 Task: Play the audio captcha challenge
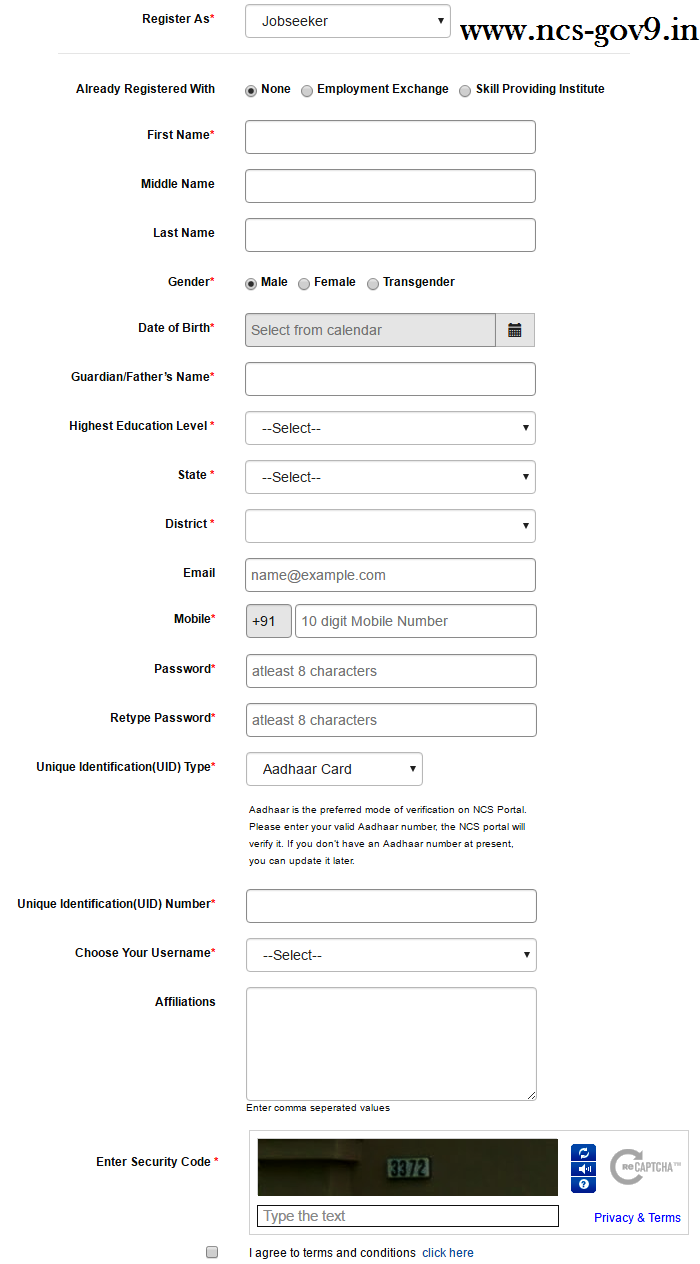tap(584, 1169)
